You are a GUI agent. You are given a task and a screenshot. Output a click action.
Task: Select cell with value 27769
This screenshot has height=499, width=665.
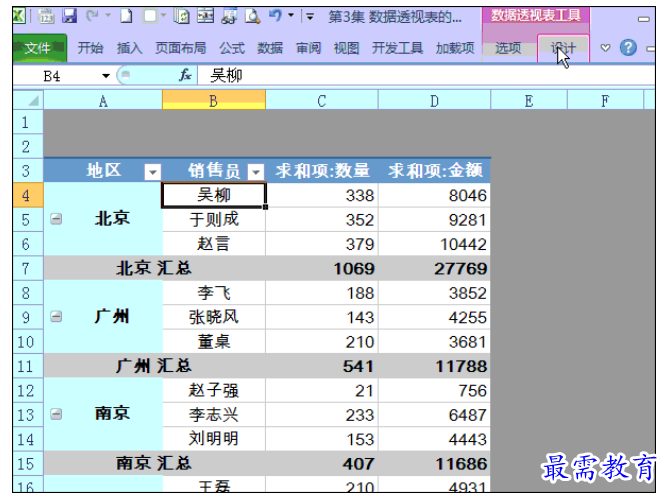(x=434, y=268)
